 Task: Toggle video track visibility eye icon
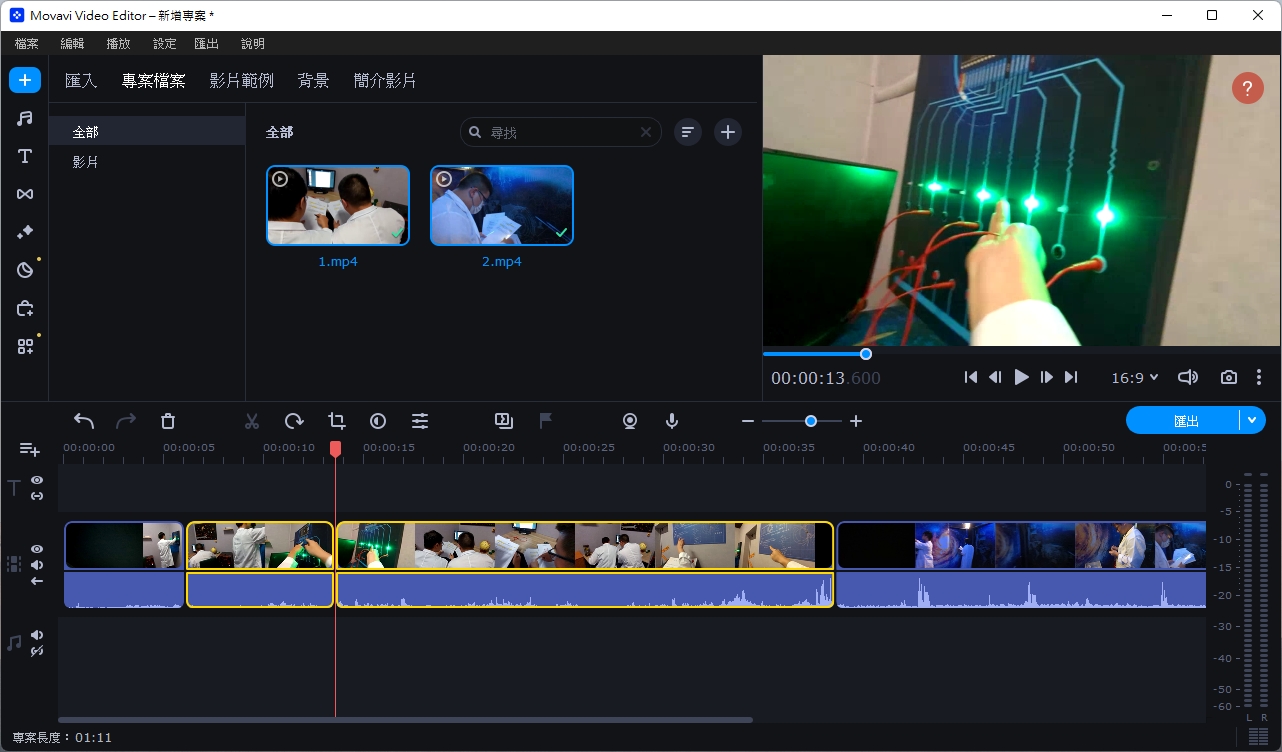pyautogui.click(x=37, y=549)
